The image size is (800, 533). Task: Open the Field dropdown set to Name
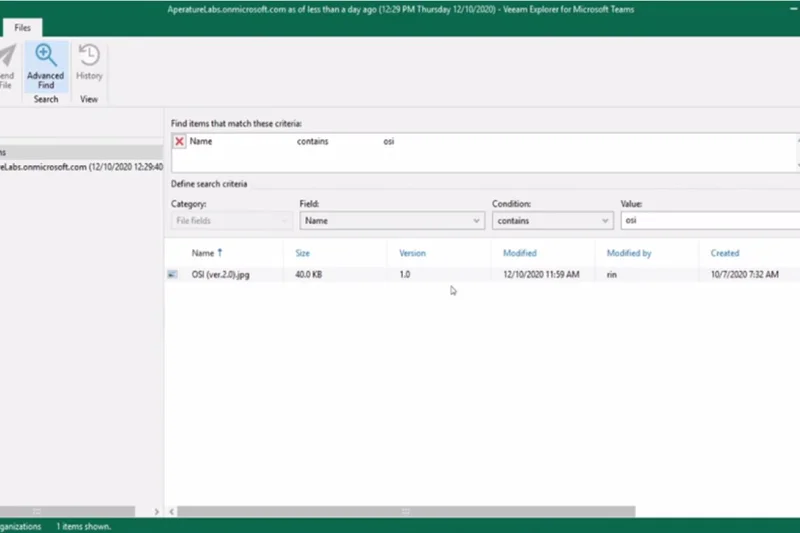pos(392,221)
